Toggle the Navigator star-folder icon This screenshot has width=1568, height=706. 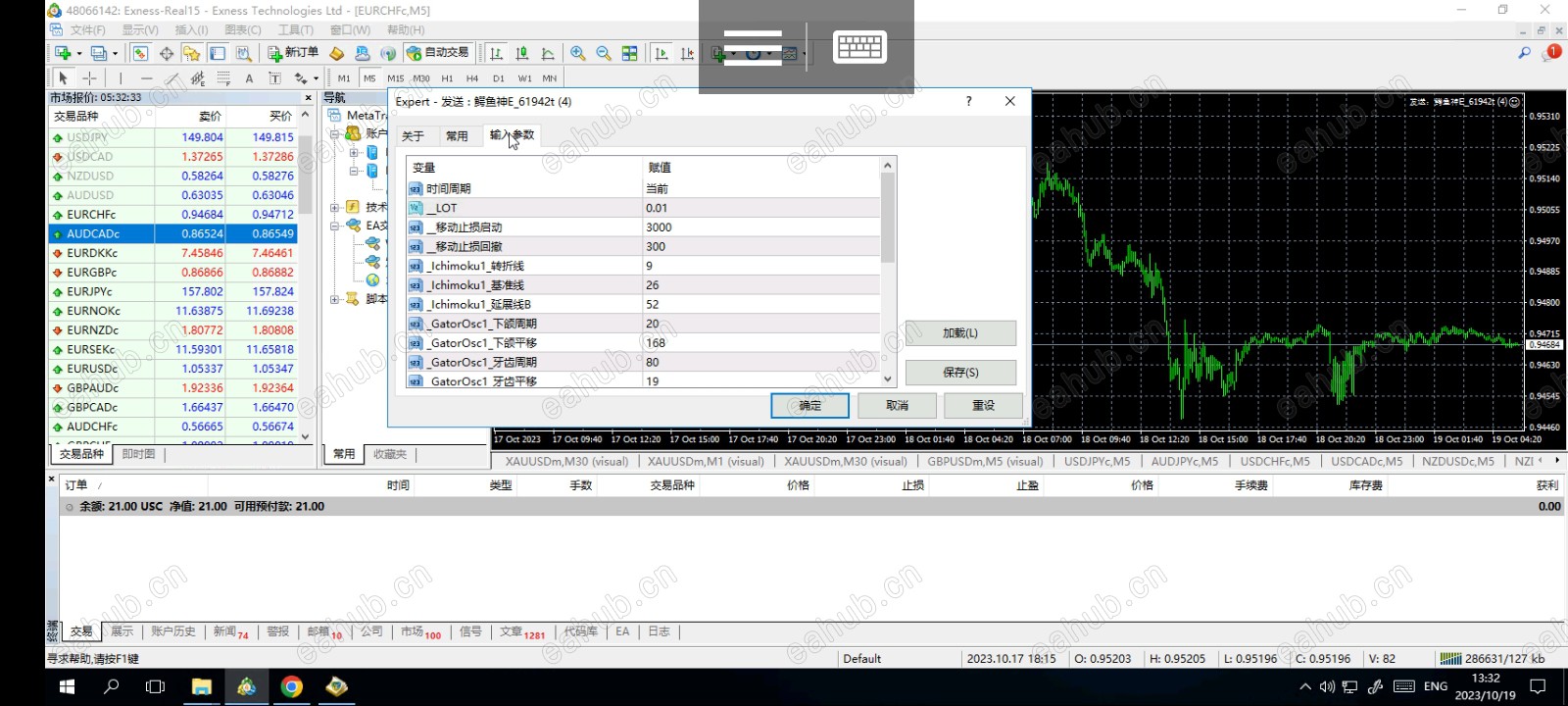tap(191, 53)
